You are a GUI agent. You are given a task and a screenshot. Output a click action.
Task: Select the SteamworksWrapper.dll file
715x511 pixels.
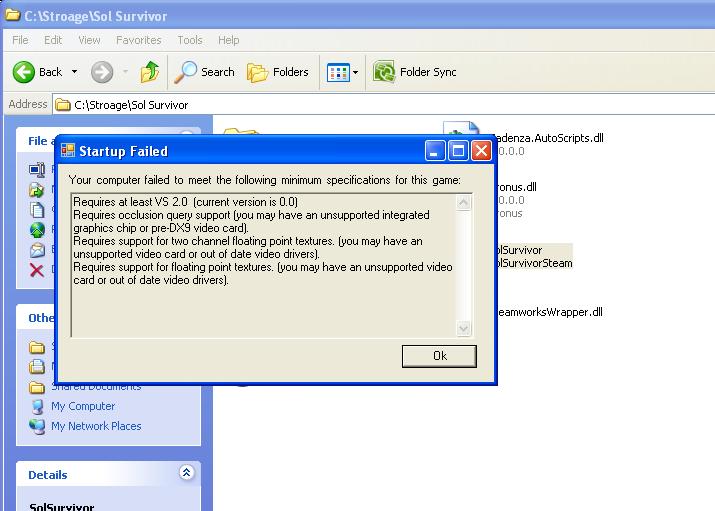[549, 312]
